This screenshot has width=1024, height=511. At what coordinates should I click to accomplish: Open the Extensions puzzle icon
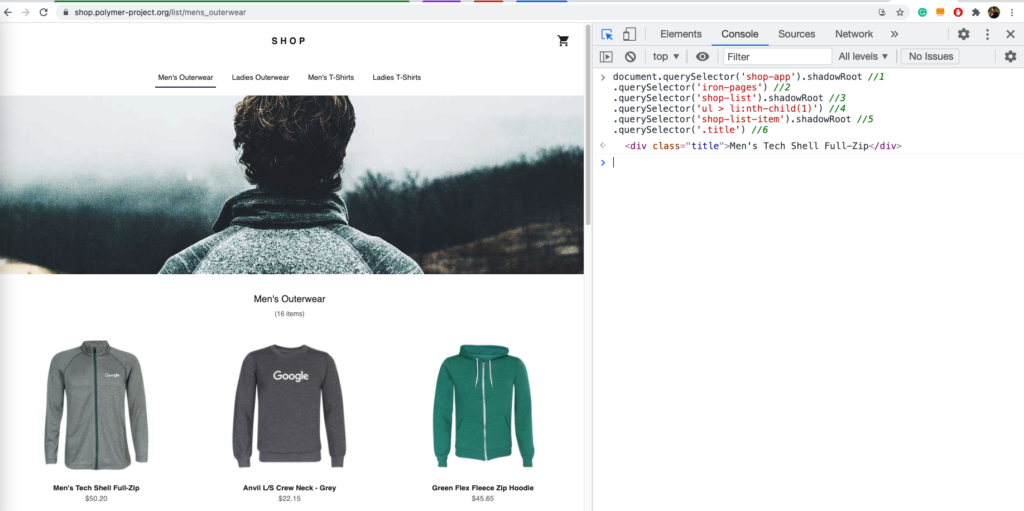[x=975, y=12]
